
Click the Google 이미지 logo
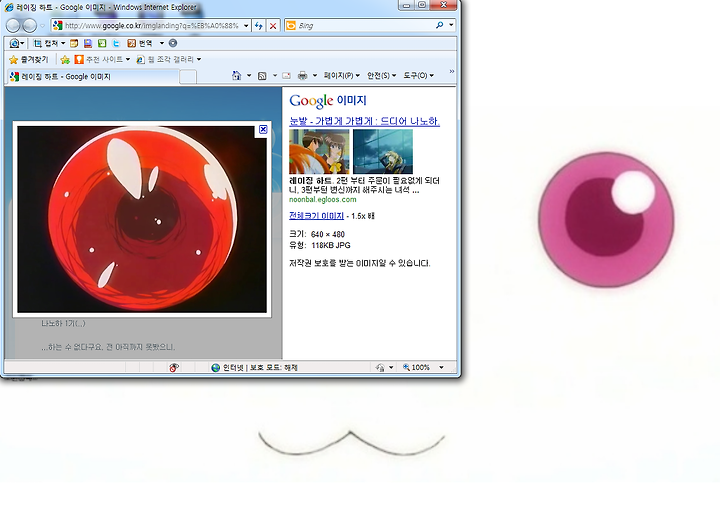327,101
